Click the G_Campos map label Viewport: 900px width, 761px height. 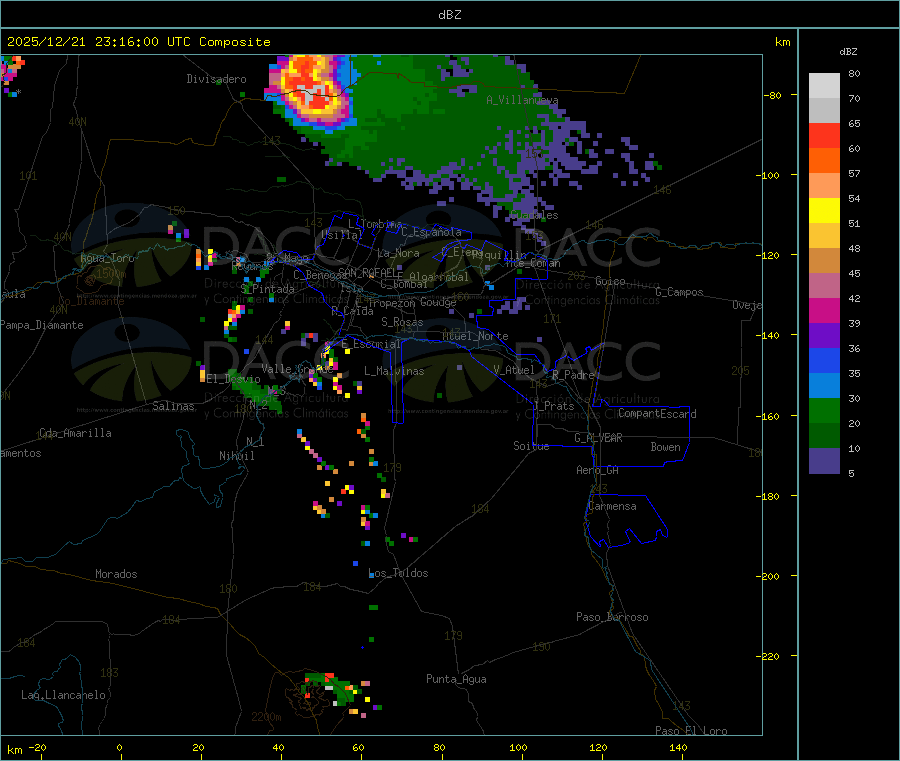click(x=679, y=292)
